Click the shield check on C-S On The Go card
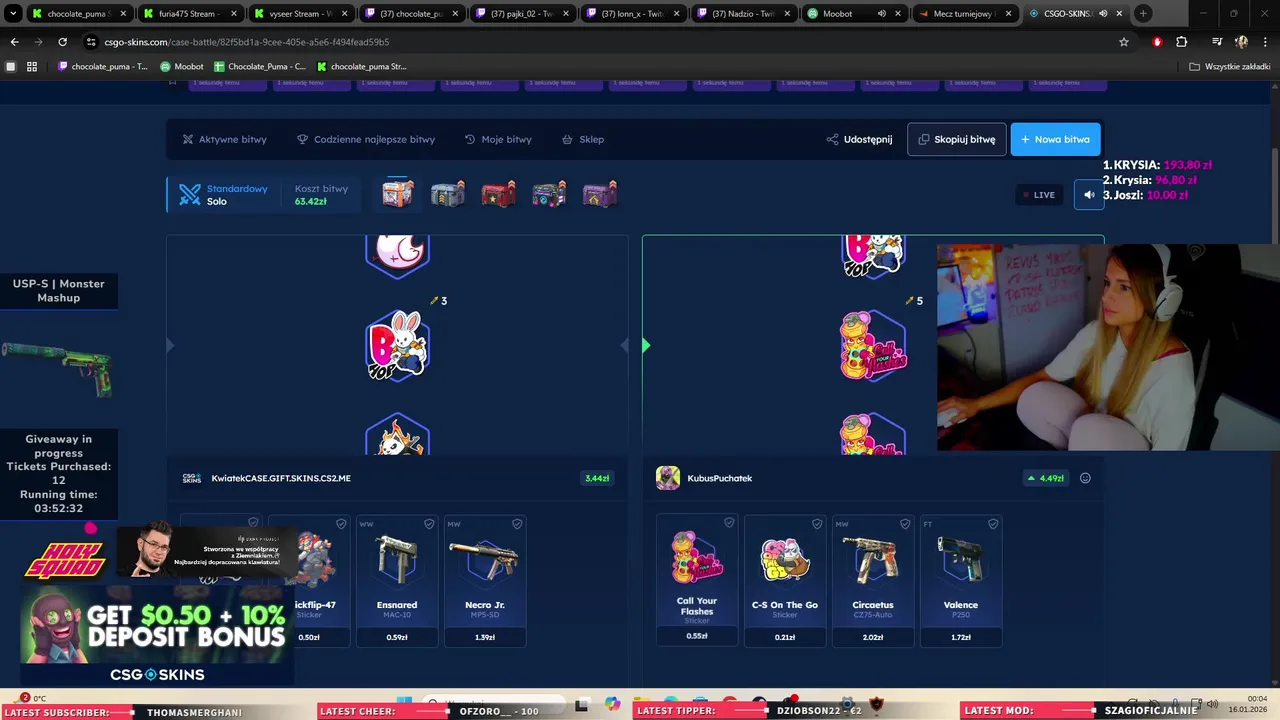The height and width of the screenshot is (720, 1280). 817,524
